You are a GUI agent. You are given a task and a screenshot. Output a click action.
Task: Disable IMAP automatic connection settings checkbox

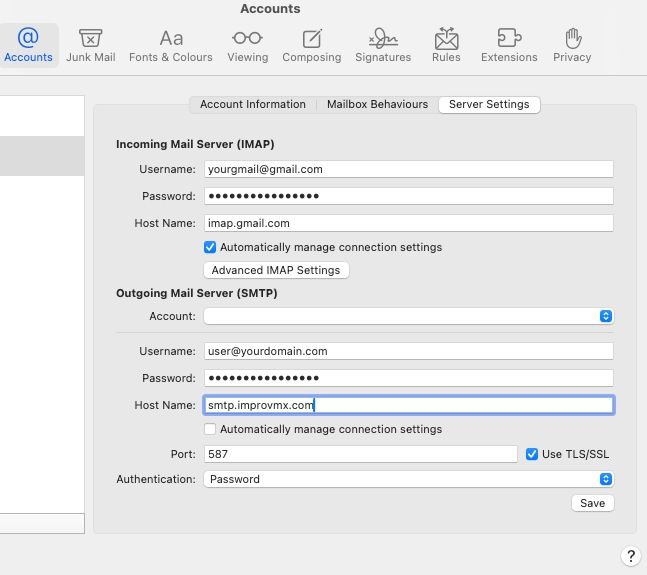[210, 247]
